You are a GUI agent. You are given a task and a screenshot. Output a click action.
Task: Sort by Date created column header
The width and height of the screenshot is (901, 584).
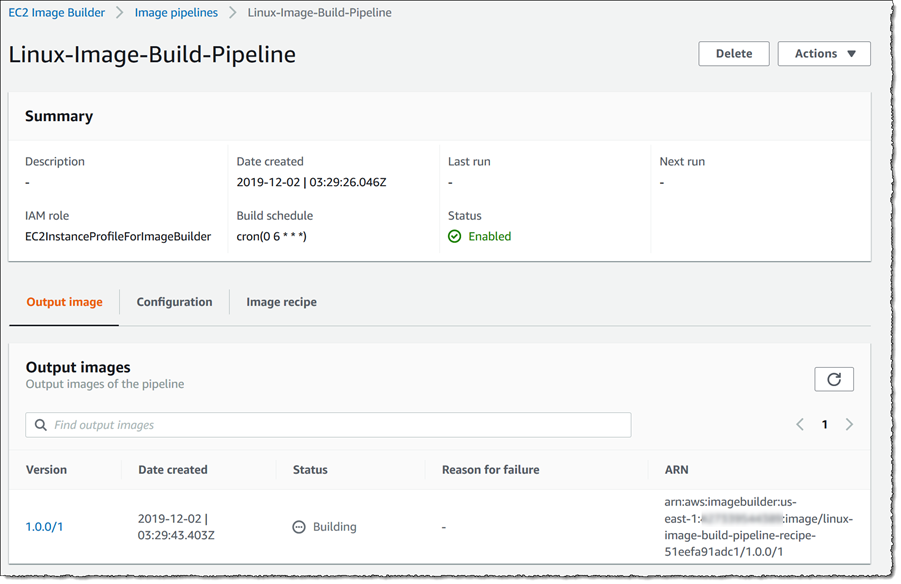click(x=172, y=470)
